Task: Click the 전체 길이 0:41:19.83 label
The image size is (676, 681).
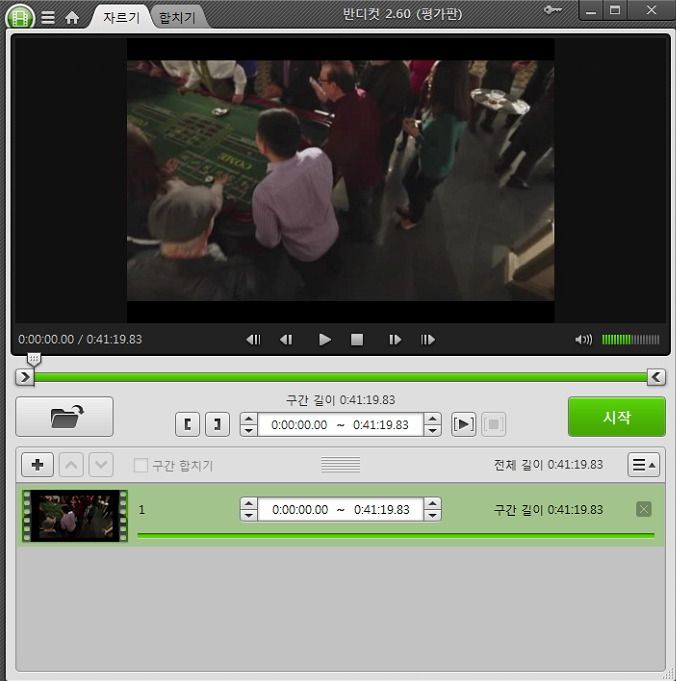Action: pyautogui.click(x=548, y=465)
